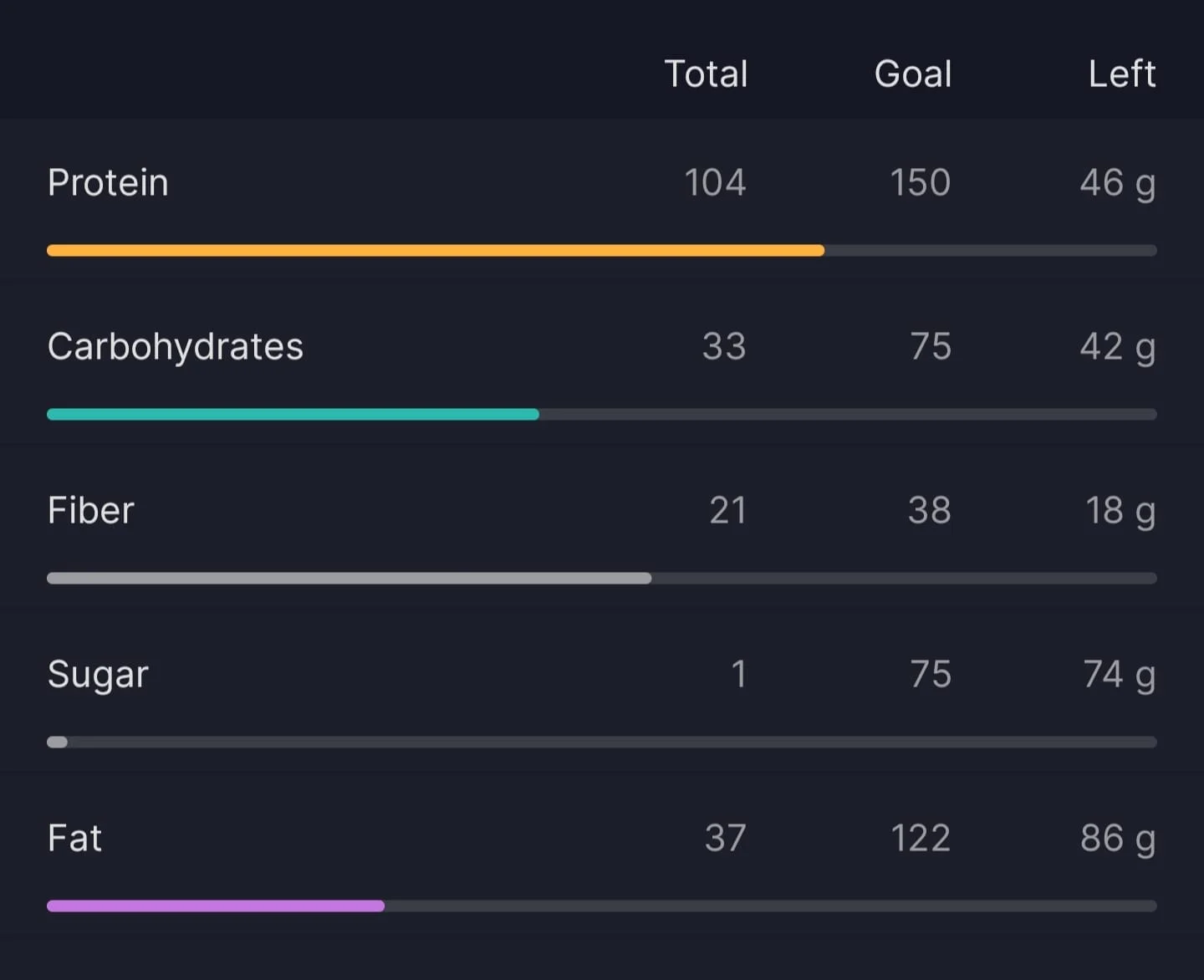The image size is (1204, 980).
Task: Select the Goal column header
Action: coord(913,74)
